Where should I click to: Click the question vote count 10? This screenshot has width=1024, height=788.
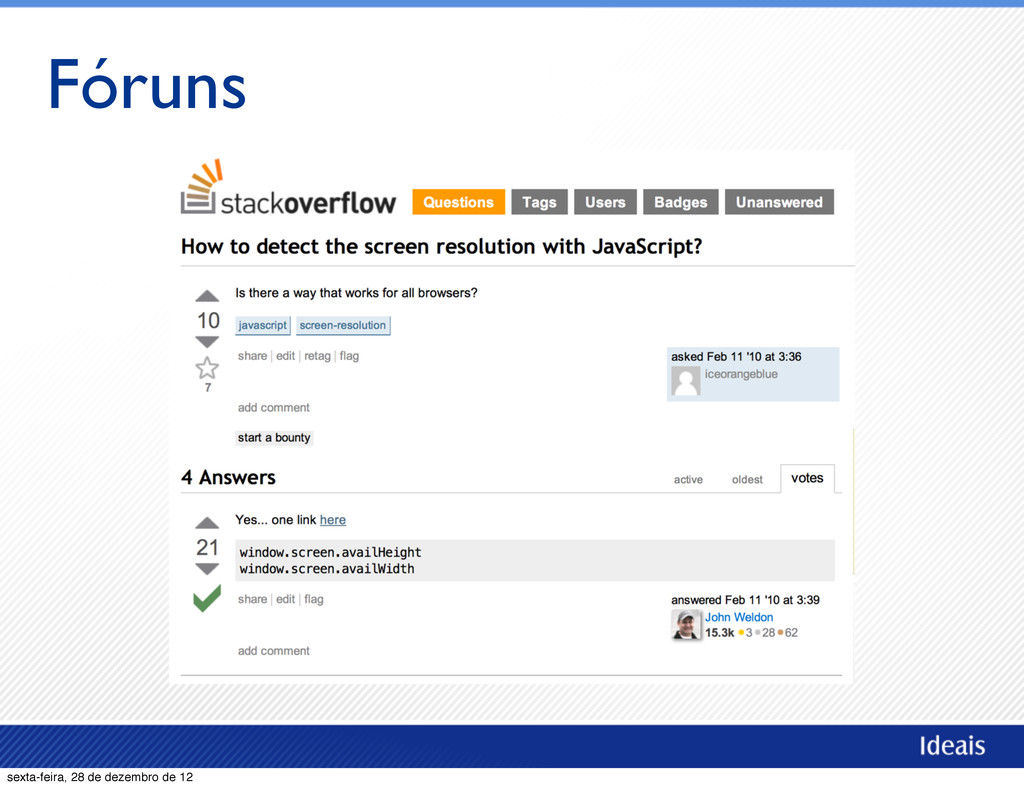tap(208, 321)
